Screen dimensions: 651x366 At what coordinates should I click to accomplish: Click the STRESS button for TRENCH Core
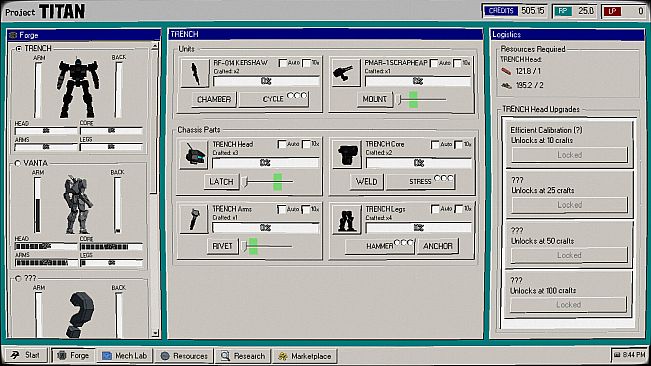pyautogui.click(x=421, y=182)
